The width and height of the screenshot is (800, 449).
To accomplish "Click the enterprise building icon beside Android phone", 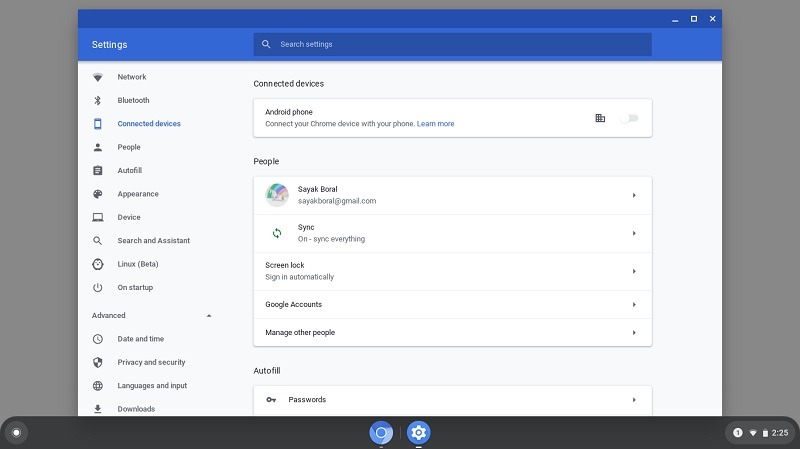I will tap(600, 118).
